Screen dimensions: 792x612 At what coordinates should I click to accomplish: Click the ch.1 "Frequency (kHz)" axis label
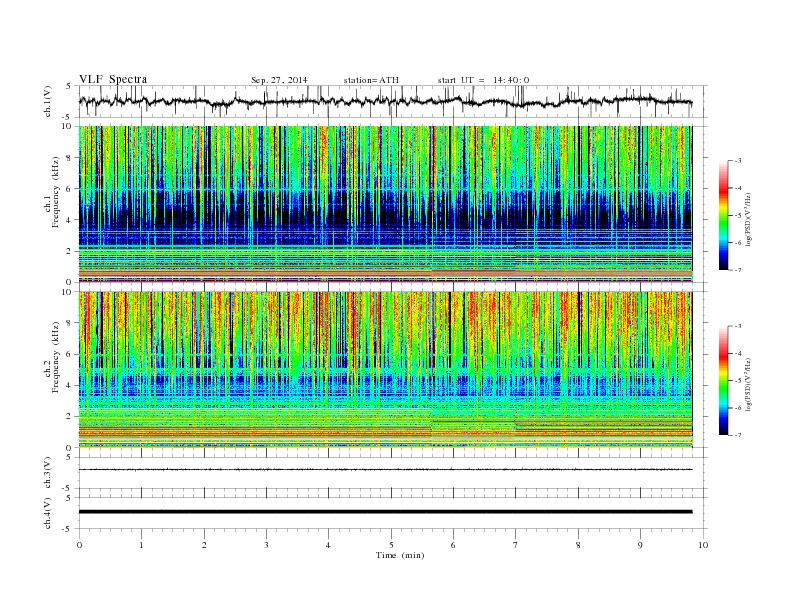coord(56,192)
